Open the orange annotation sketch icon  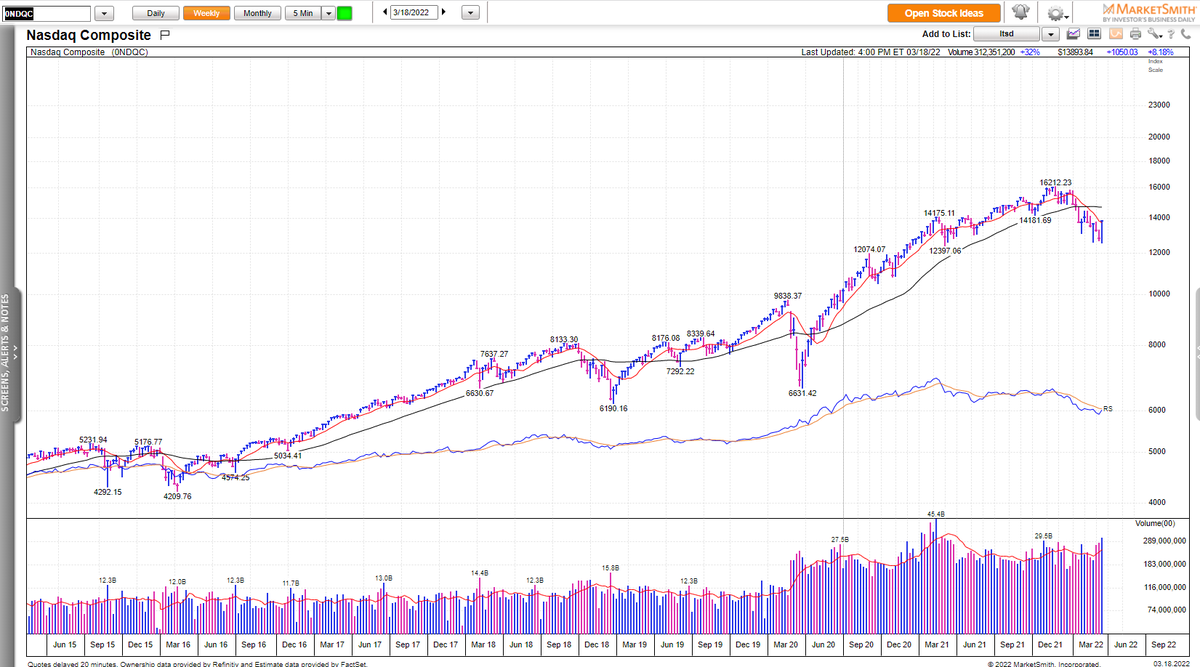tap(1115, 33)
